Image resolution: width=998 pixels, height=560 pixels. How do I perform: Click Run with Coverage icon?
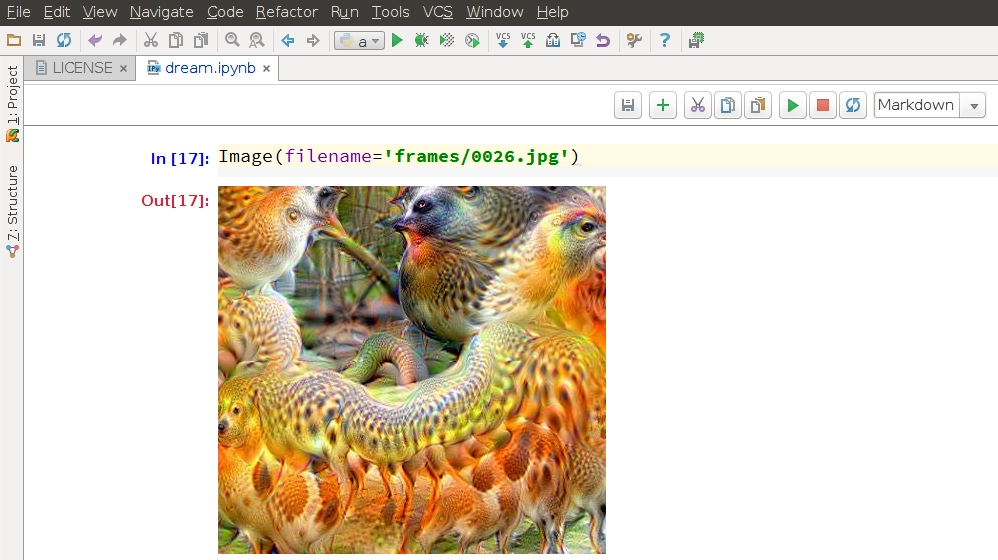pos(447,41)
